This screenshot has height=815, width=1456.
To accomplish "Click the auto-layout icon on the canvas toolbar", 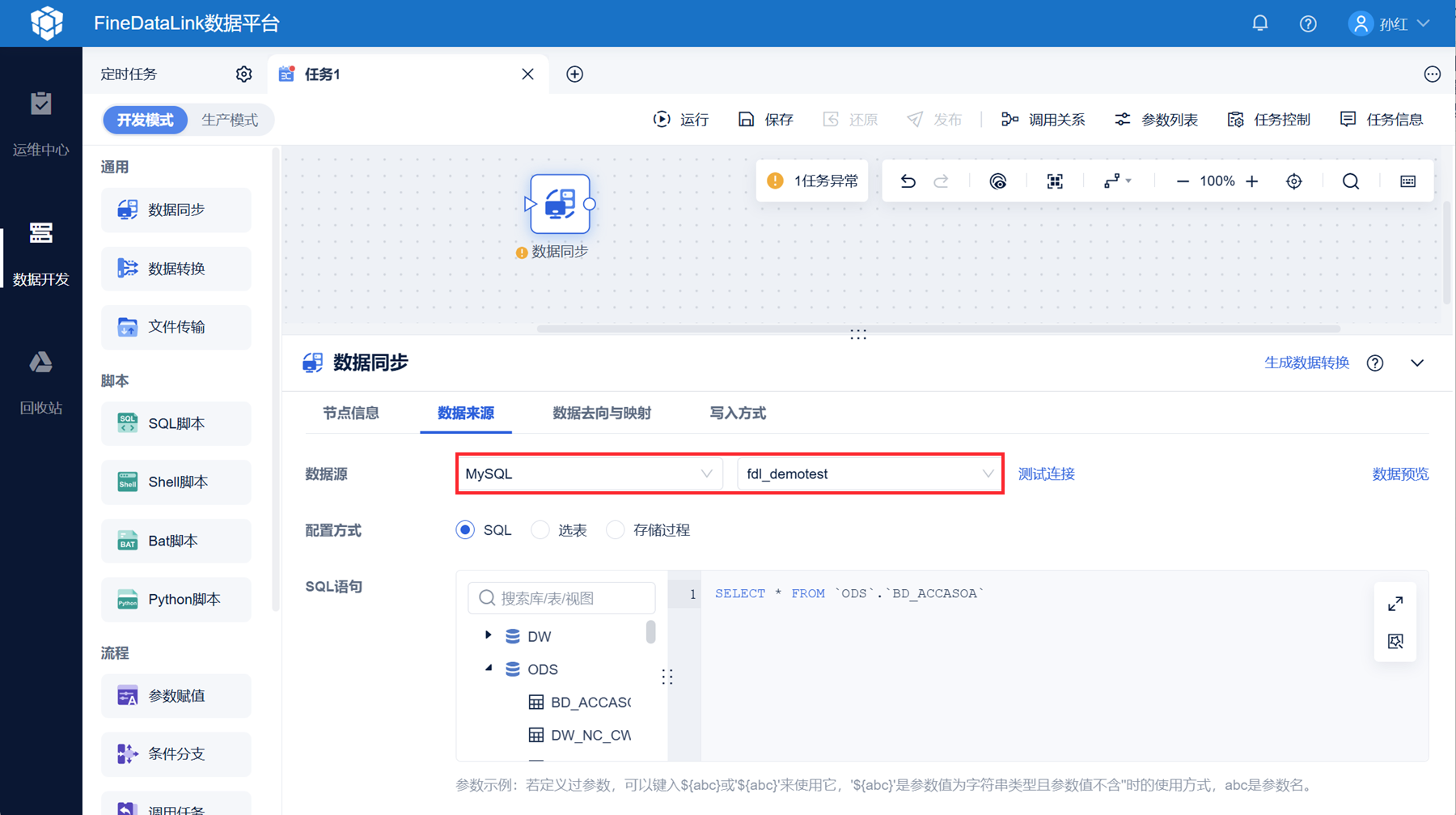I will tap(998, 181).
